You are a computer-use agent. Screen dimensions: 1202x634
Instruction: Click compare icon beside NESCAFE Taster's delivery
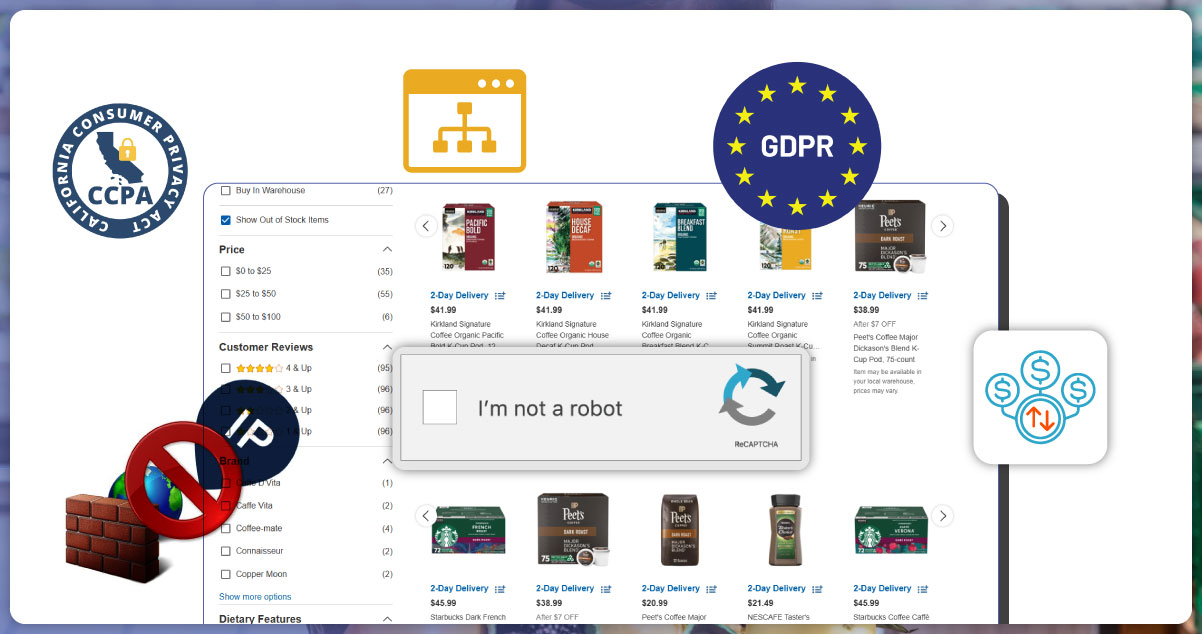pos(817,589)
